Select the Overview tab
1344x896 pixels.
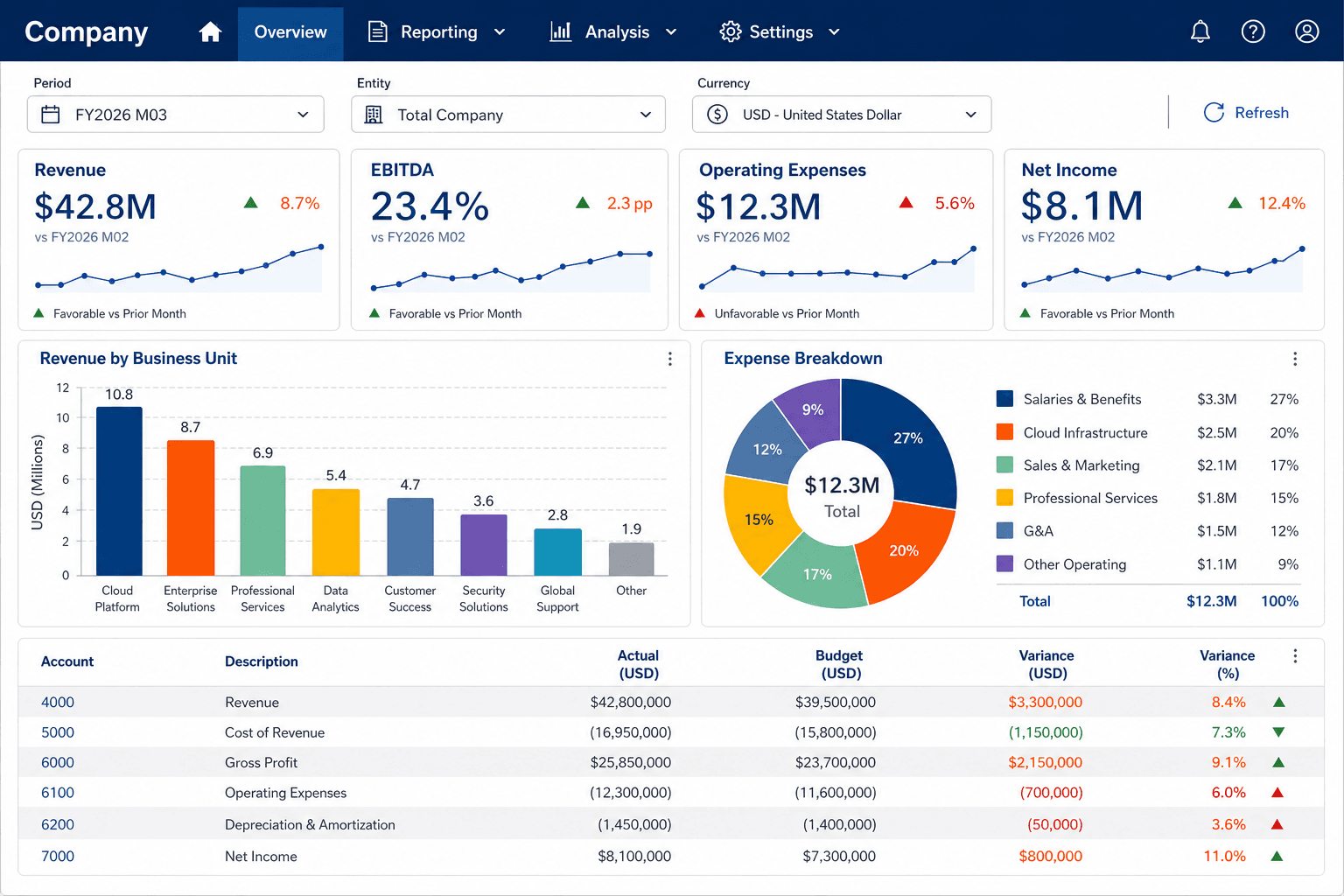tap(290, 32)
